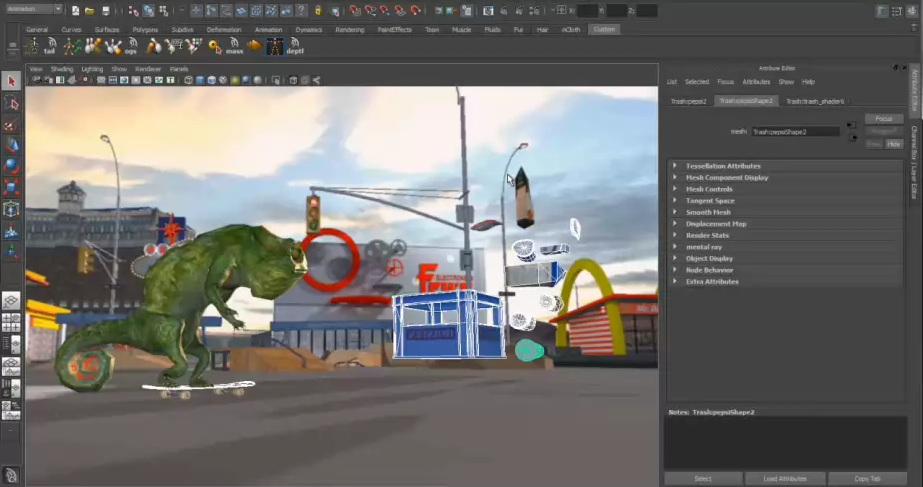Click inside the Notes text area
The height and width of the screenshot is (487, 923).
[785, 443]
